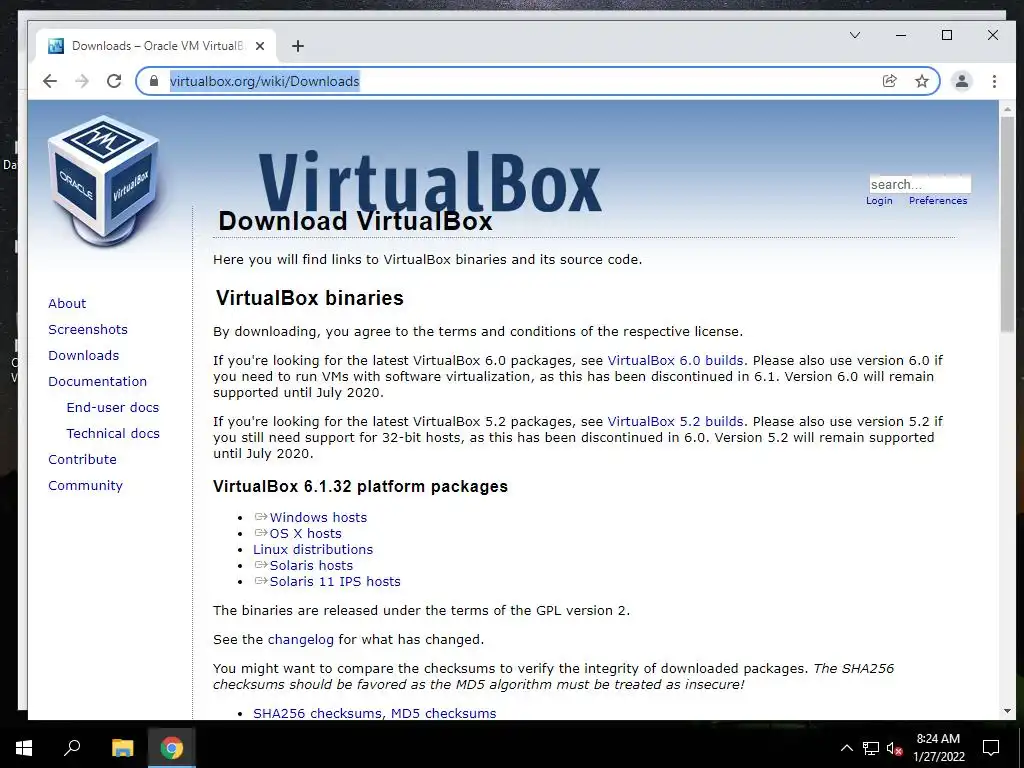Open Technical docs in the sidebar

click(x=113, y=434)
